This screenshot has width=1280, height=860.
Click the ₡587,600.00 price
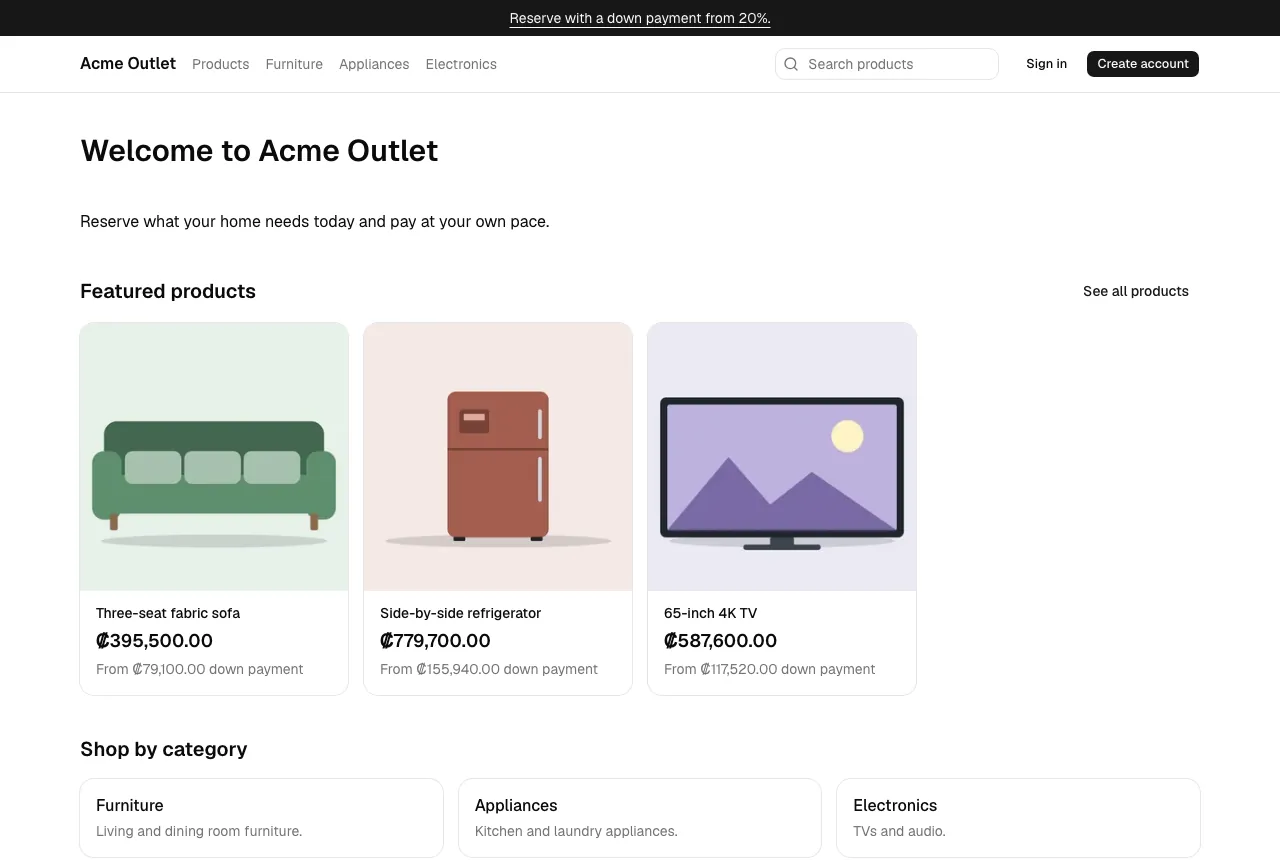(720, 641)
